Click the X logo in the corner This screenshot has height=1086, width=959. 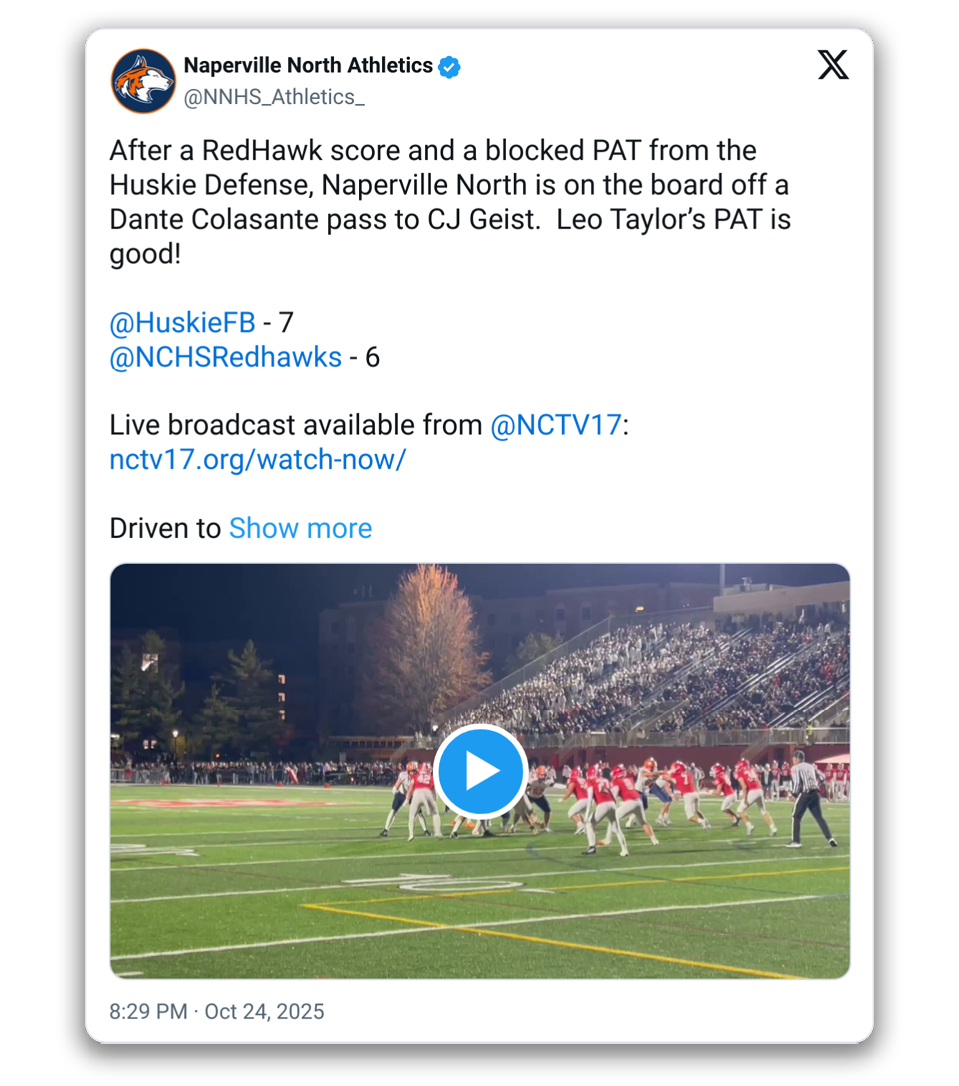coord(832,66)
